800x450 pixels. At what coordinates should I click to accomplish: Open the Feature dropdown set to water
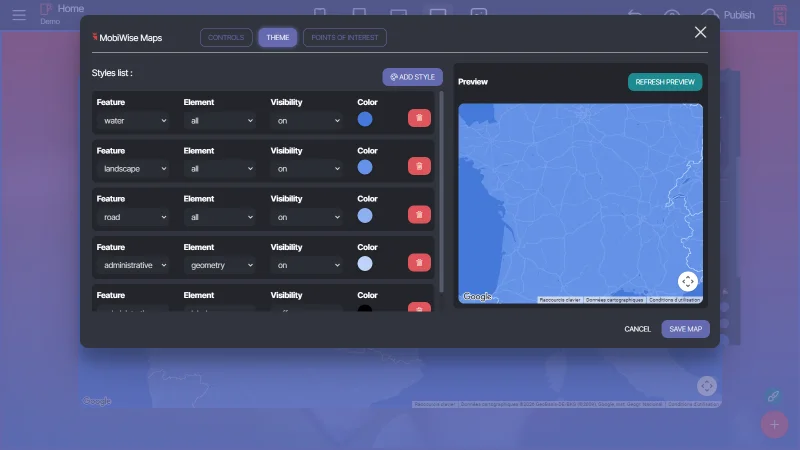pyautogui.click(x=133, y=121)
